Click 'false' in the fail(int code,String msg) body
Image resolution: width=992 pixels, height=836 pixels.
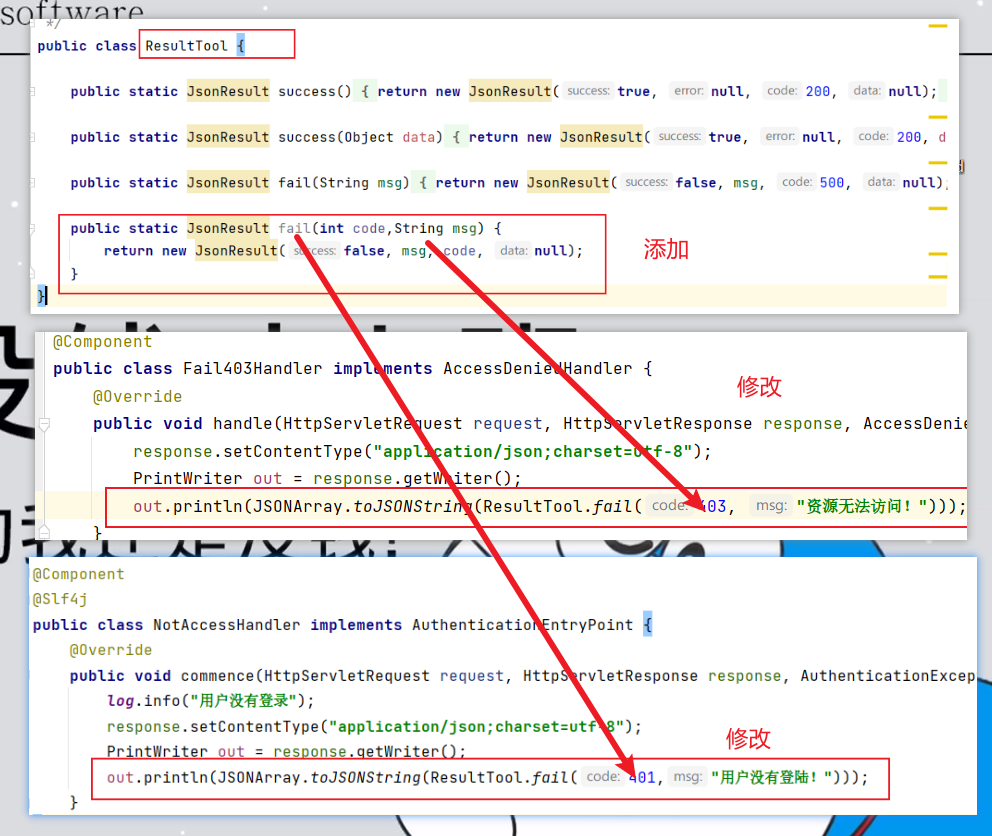[x=364, y=251]
